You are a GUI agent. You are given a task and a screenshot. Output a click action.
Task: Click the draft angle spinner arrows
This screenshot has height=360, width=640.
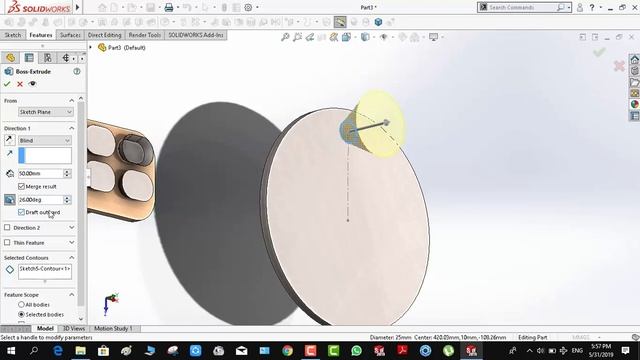(67, 200)
